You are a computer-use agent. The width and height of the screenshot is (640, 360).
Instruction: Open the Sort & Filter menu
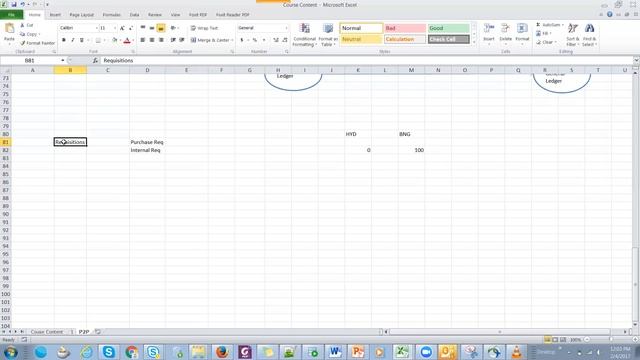coord(573,35)
